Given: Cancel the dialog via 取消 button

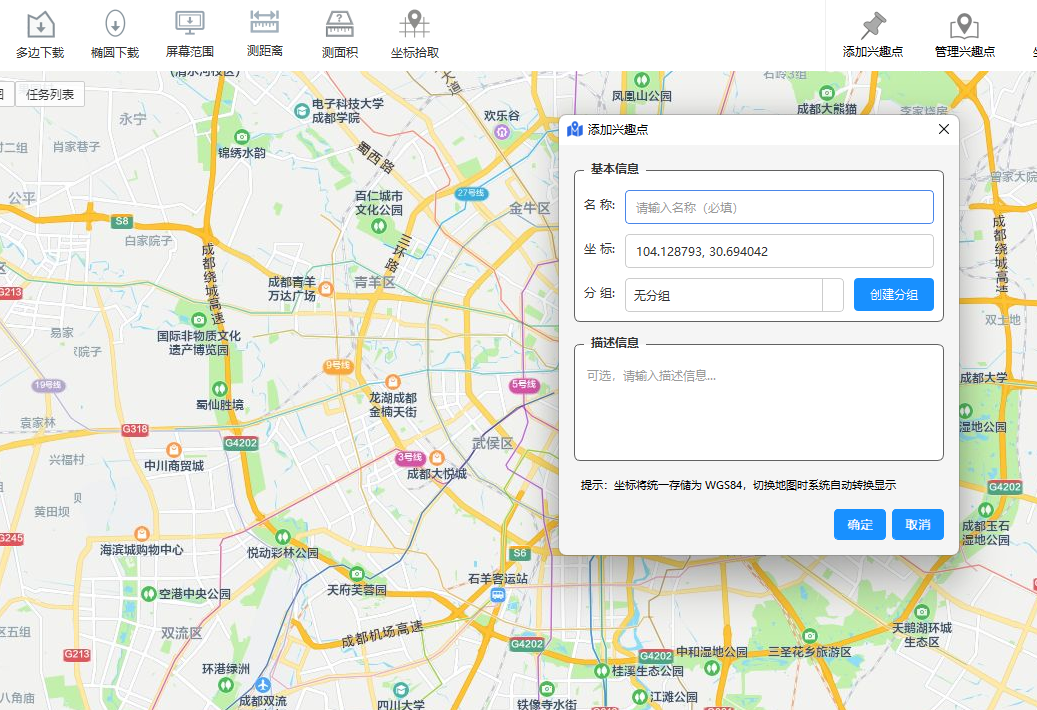Looking at the screenshot, I should click(x=917, y=524).
